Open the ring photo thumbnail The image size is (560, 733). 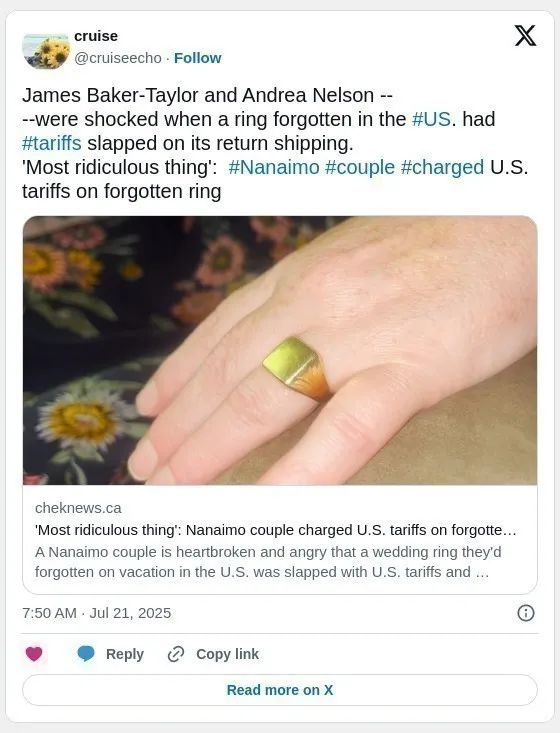point(280,350)
